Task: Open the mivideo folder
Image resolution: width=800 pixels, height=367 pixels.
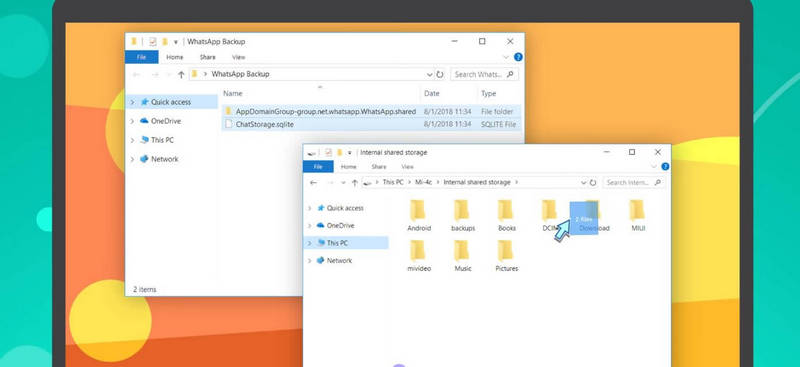Action: click(419, 256)
